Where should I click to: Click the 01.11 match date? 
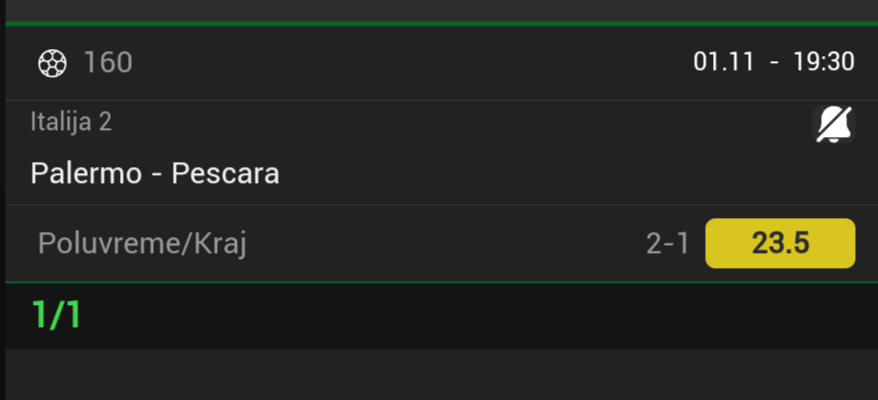722,62
